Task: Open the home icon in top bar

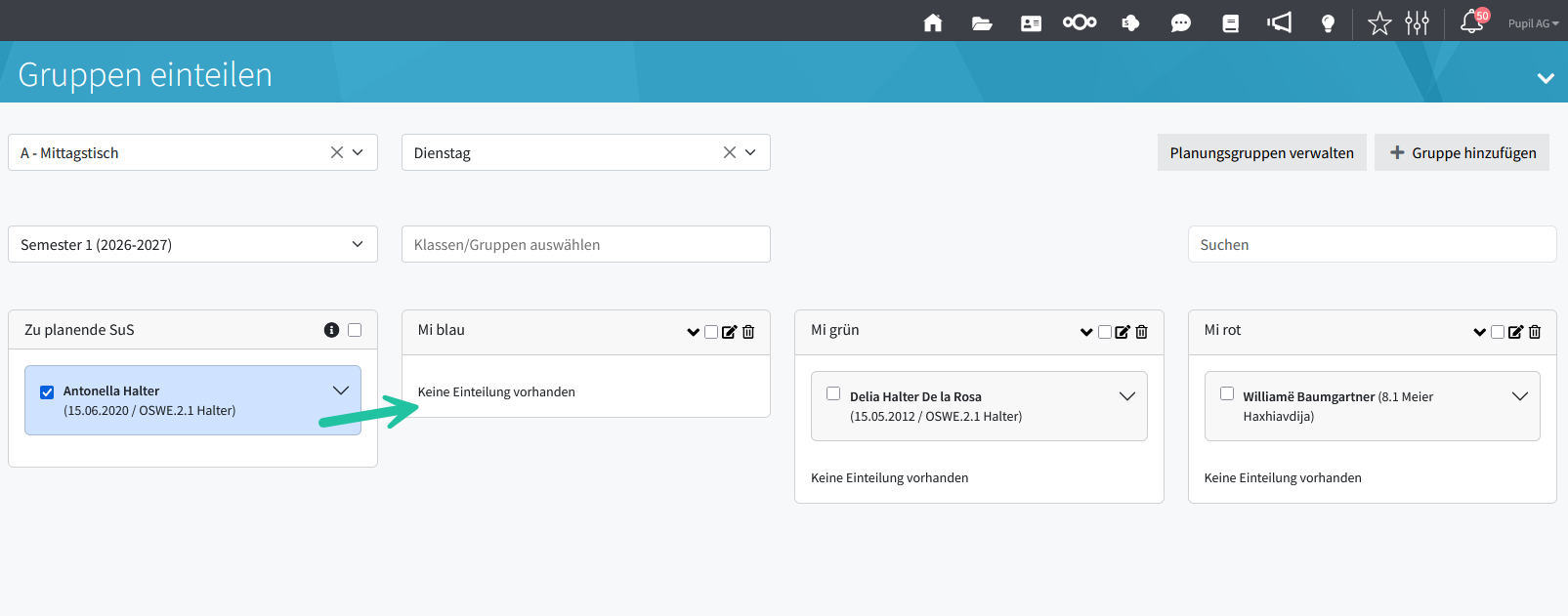Action: [933, 22]
